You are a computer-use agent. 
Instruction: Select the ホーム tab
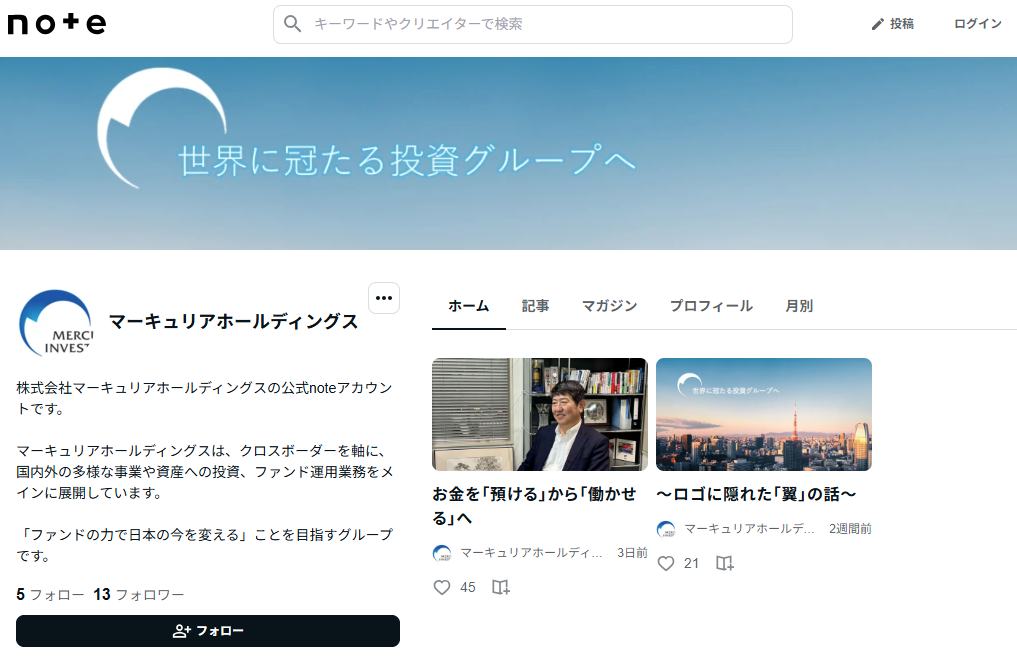tap(468, 306)
